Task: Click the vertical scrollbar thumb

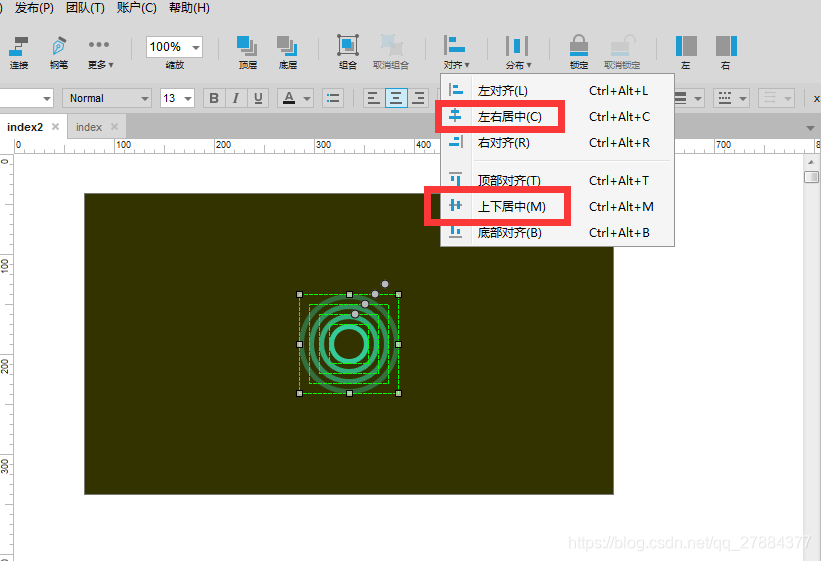Action: pos(811,177)
